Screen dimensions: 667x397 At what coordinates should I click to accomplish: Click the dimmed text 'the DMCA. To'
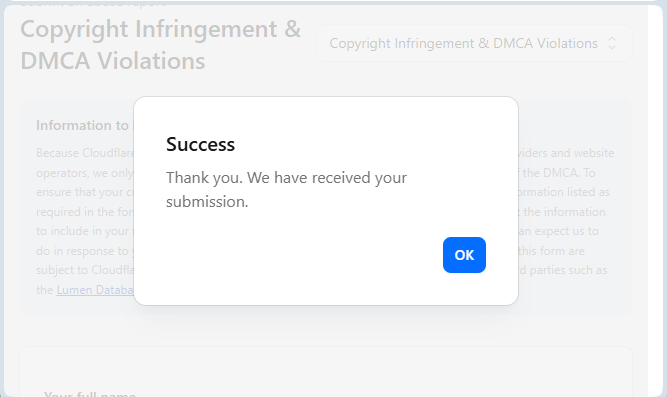(559, 173)
